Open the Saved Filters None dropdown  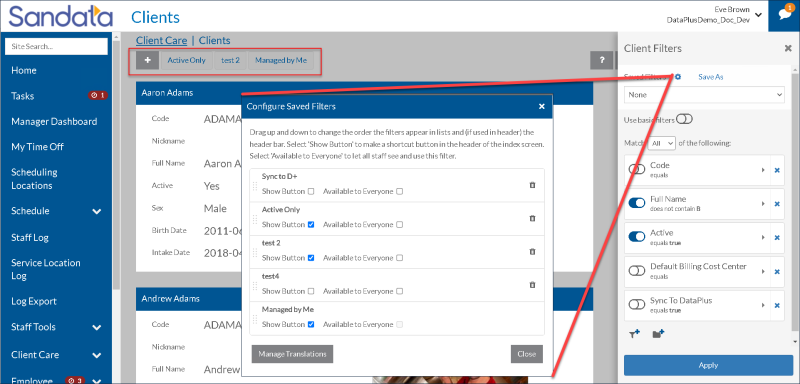tap(704, 95)
